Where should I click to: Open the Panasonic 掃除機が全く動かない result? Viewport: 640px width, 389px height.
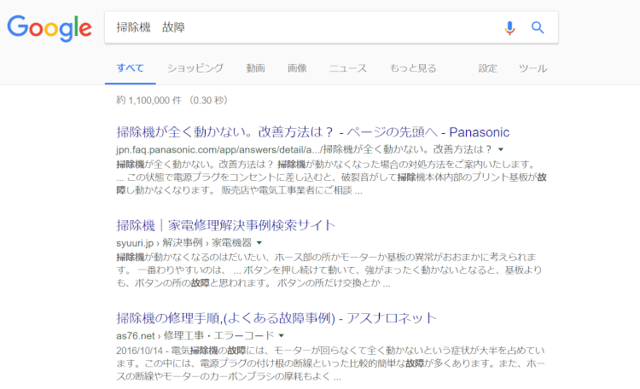[313, 132]
